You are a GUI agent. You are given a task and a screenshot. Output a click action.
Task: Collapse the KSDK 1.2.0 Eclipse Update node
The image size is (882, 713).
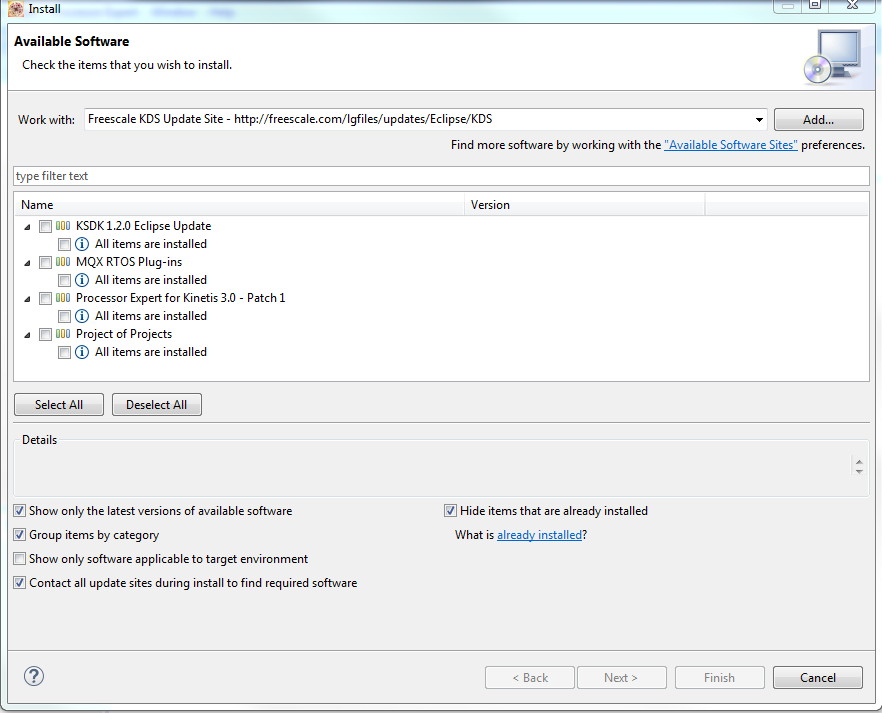[27, 227]
